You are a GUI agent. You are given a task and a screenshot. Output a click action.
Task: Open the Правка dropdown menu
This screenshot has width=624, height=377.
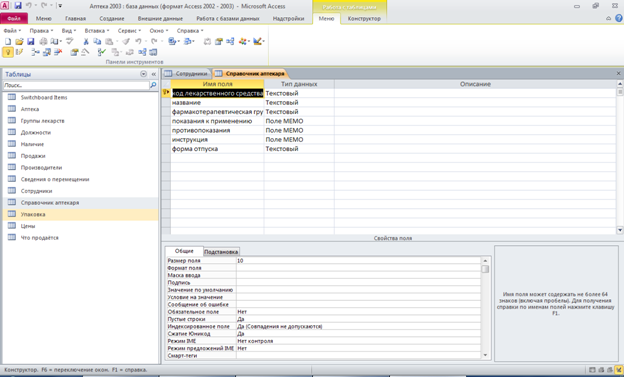pos(41,31)
